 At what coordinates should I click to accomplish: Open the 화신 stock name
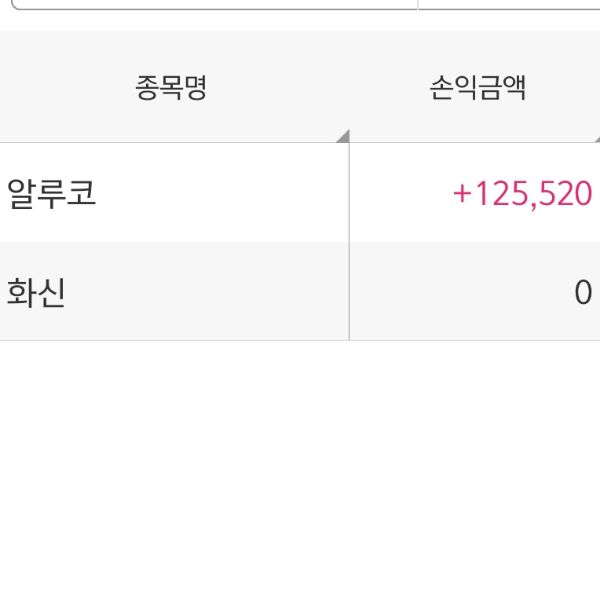[x=36, y=292]
